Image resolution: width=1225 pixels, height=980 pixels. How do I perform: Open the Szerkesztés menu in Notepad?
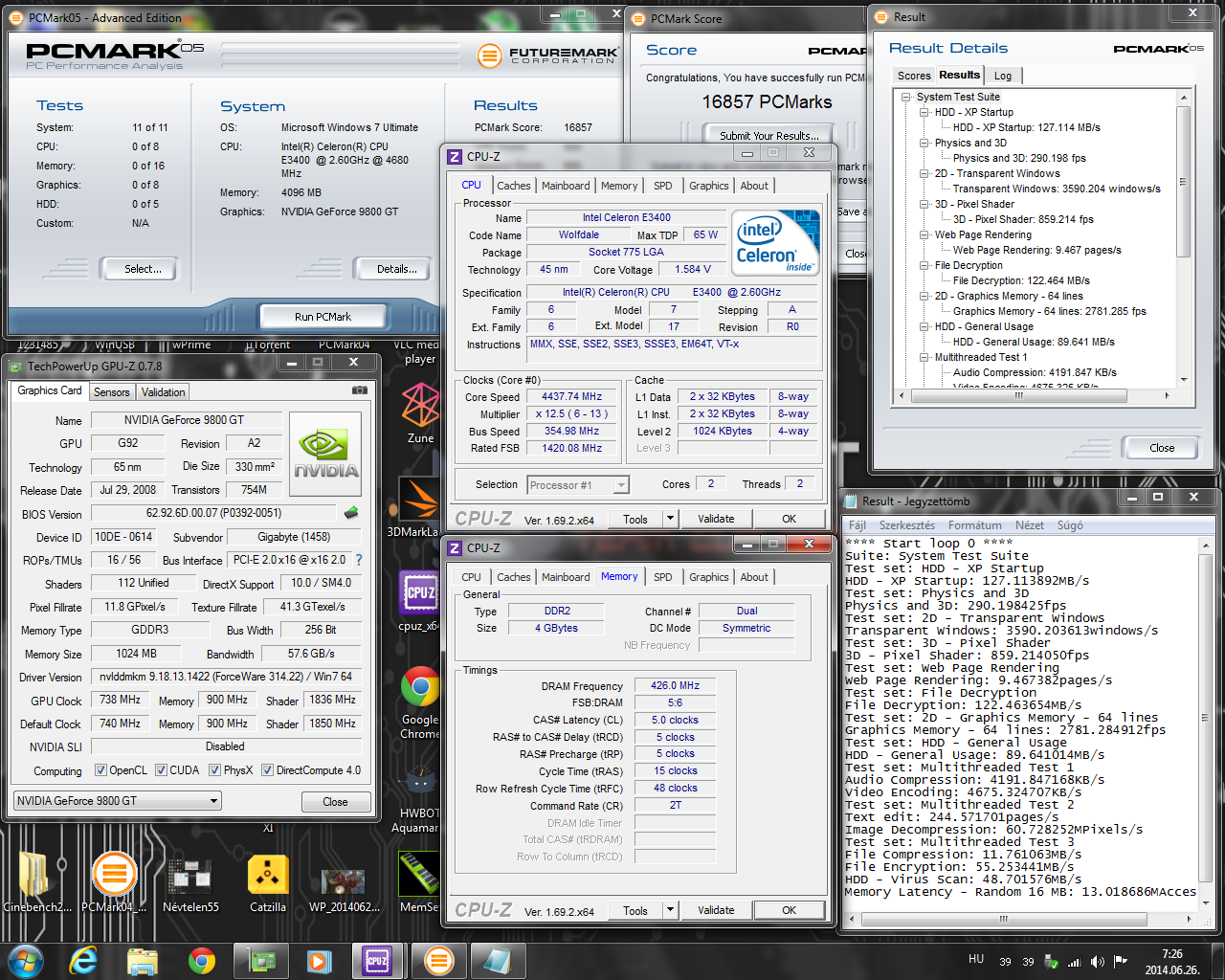click(x=907, y=525)
